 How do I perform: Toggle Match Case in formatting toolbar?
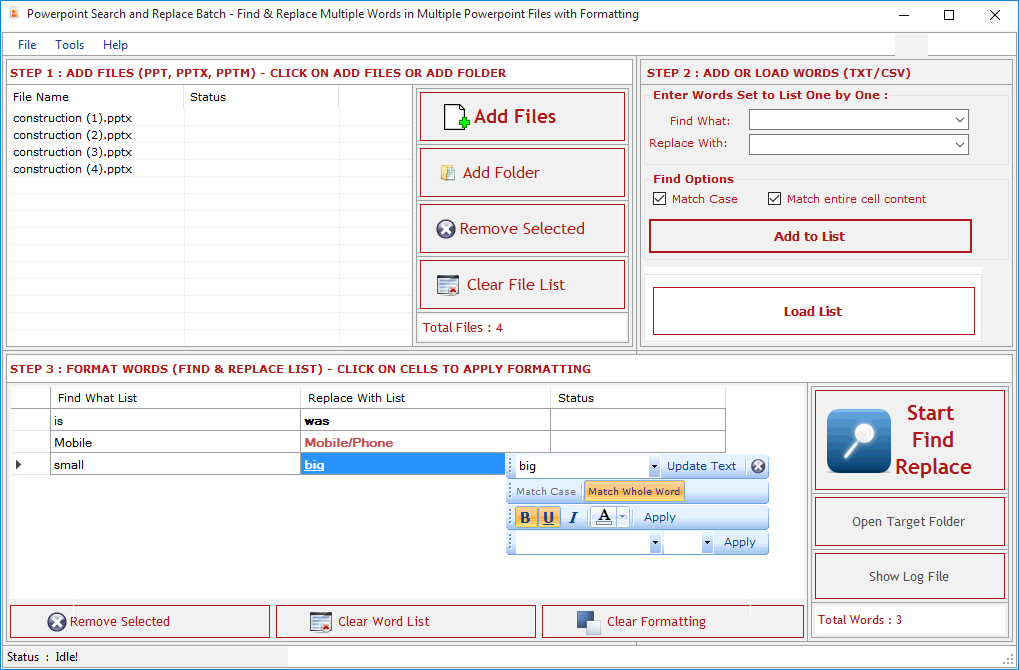(546, 491)
